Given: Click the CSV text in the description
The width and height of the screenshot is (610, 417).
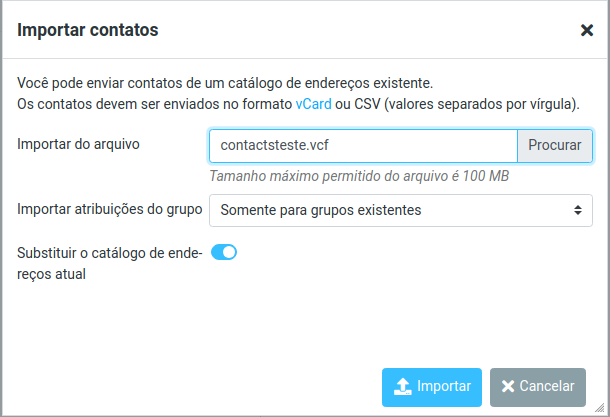Looking at the screenshot, I should point(367,104).
